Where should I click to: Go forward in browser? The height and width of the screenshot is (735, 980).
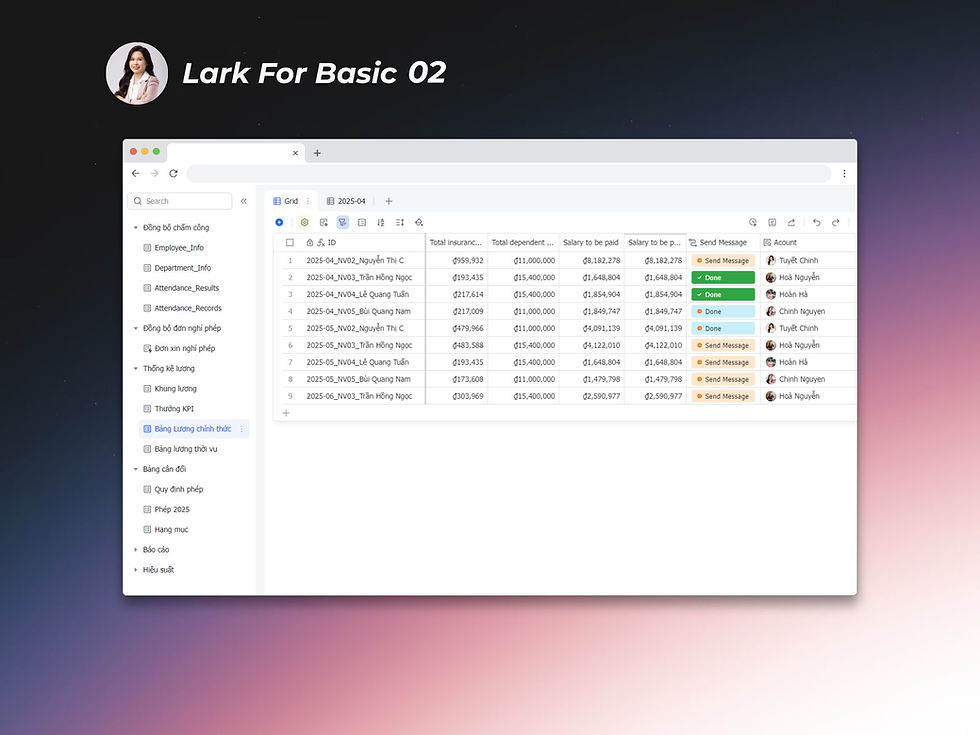(154, 173)
